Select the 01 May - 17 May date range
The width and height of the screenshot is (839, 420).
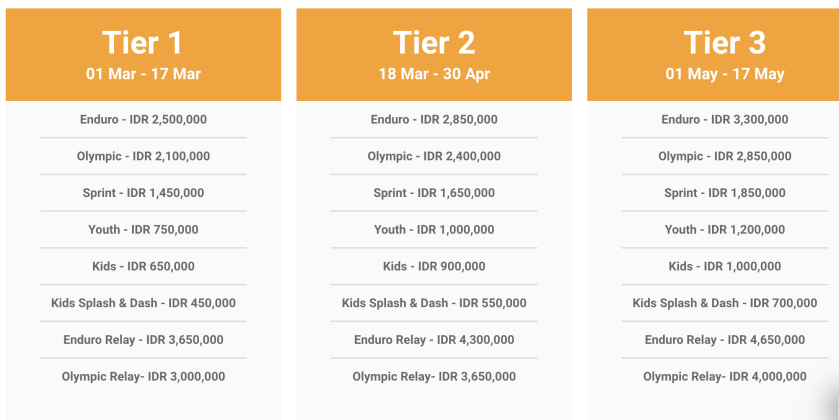[725, 74]
